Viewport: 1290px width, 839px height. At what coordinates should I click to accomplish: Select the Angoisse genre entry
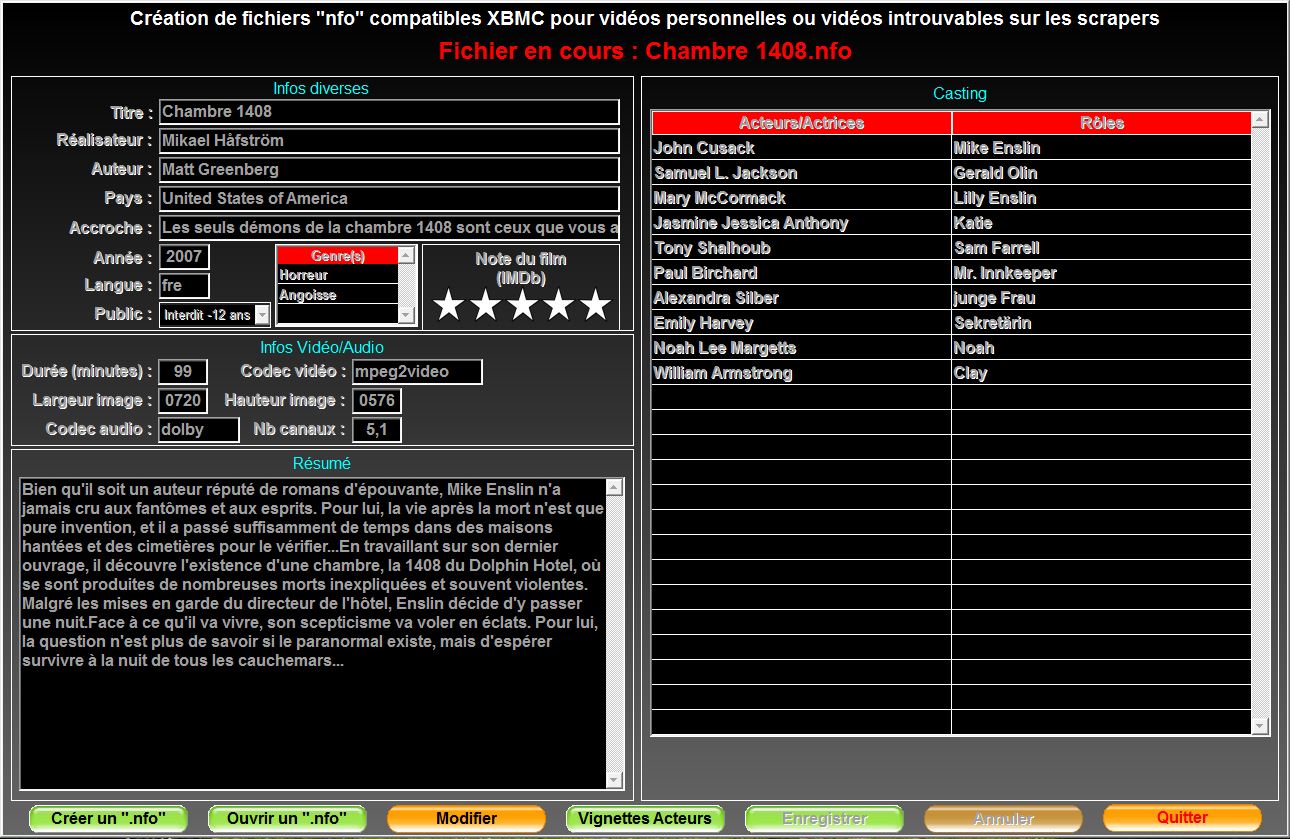coord(337,295)
